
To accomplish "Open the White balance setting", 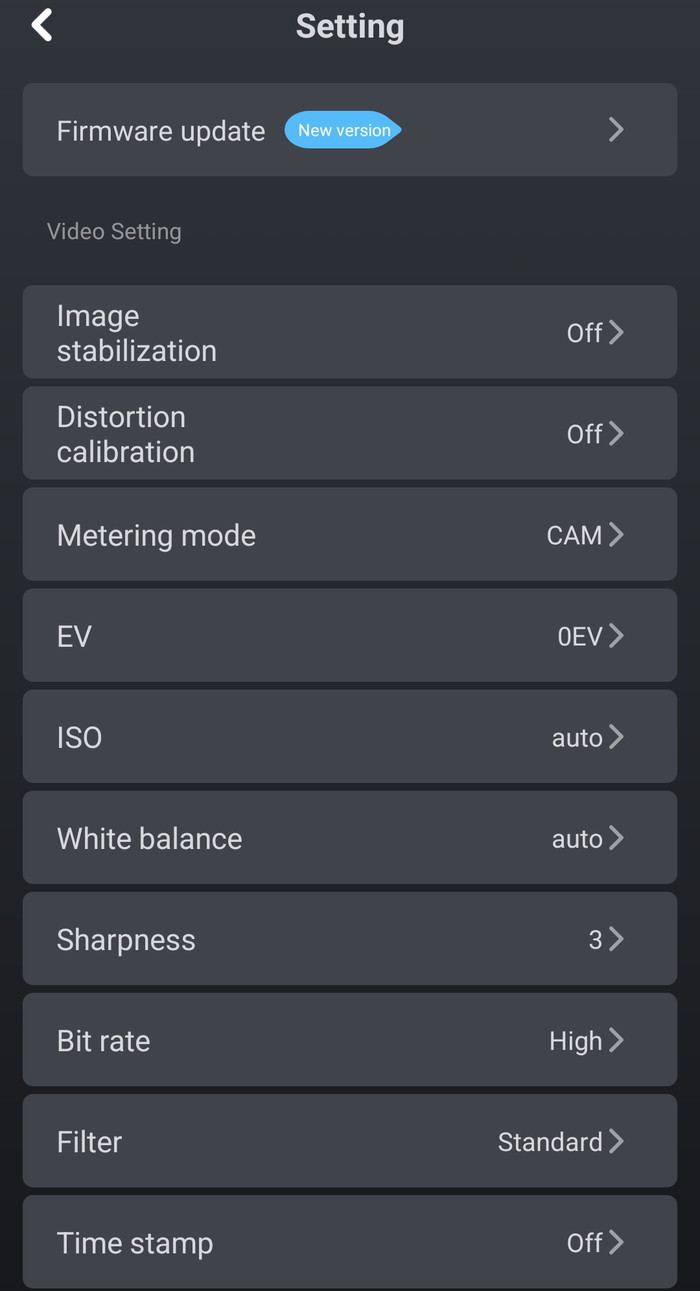I will tap(150, 838).
